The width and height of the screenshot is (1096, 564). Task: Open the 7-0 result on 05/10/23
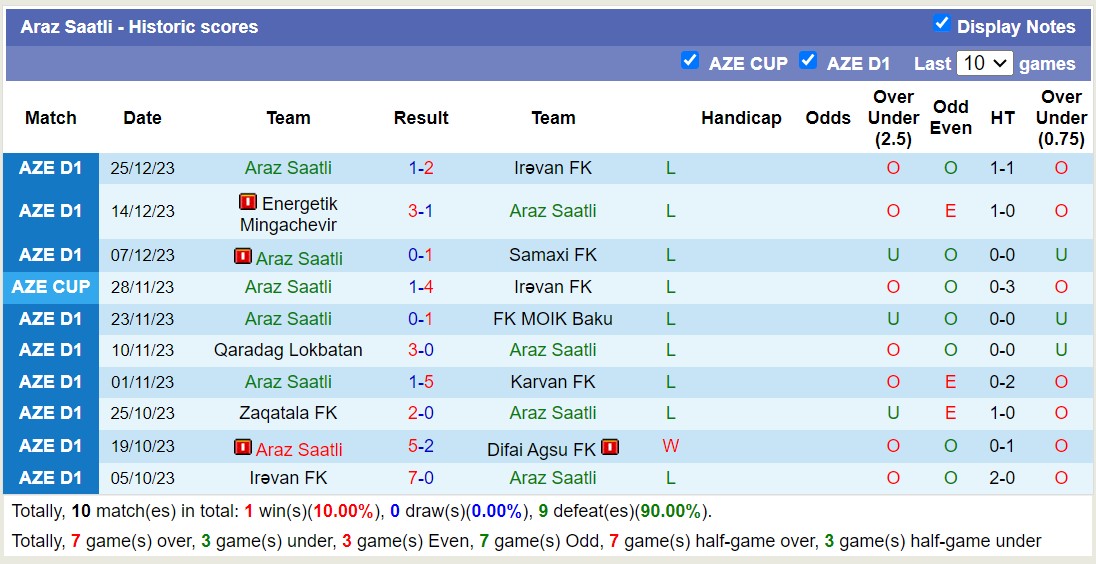(x=421, y=478)
